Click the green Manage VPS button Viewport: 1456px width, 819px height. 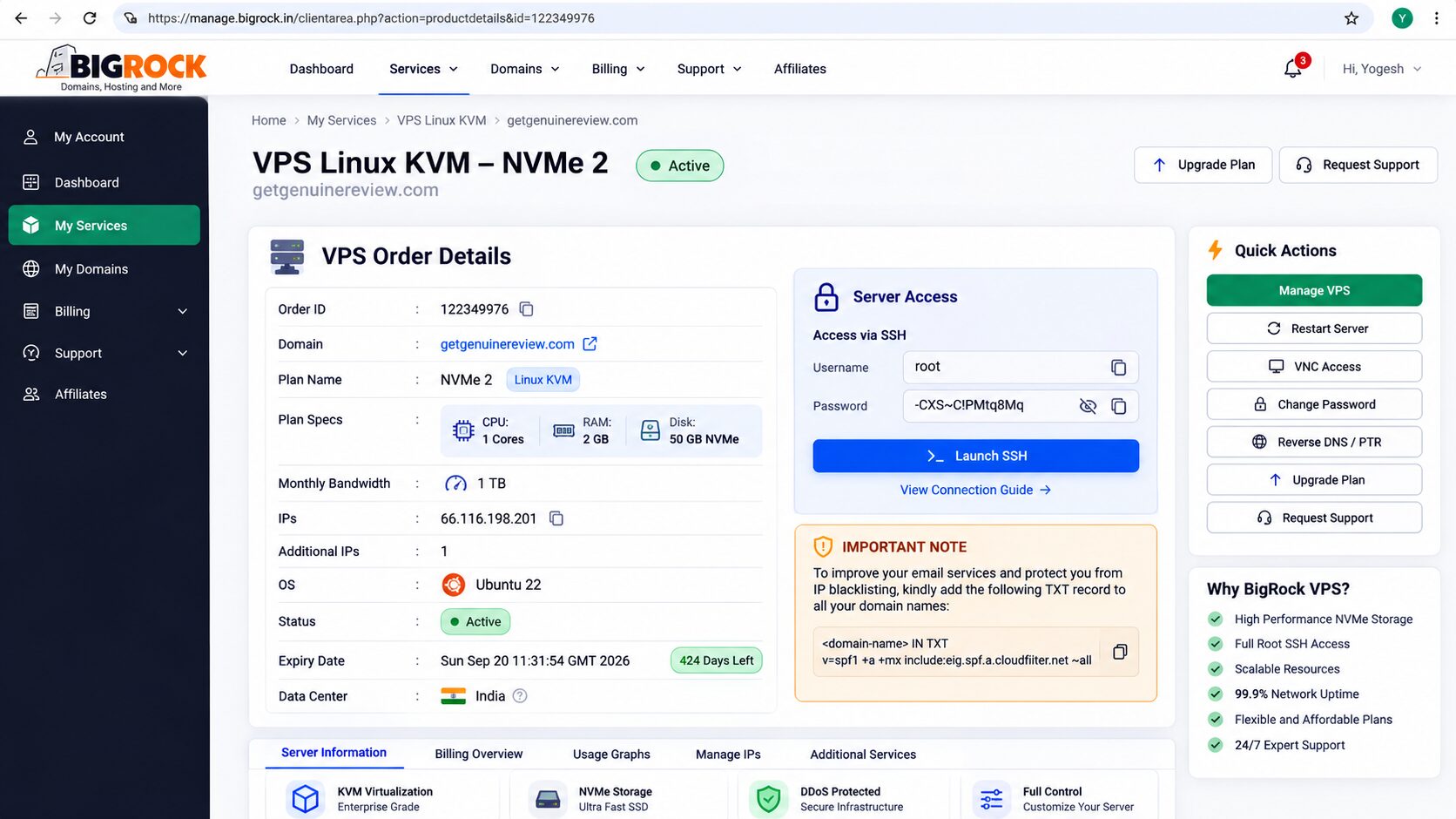(1314, 290)
